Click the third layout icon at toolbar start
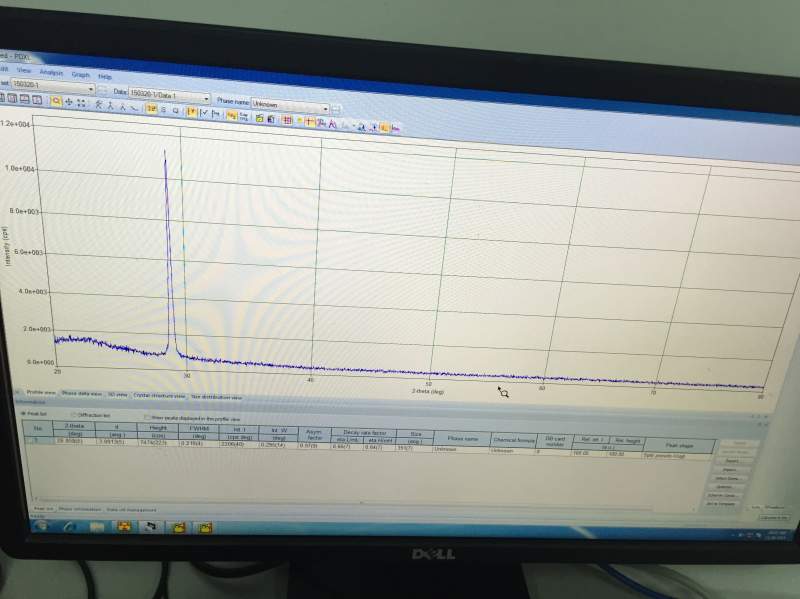800x599 pixels. click(x=24, y=98)
